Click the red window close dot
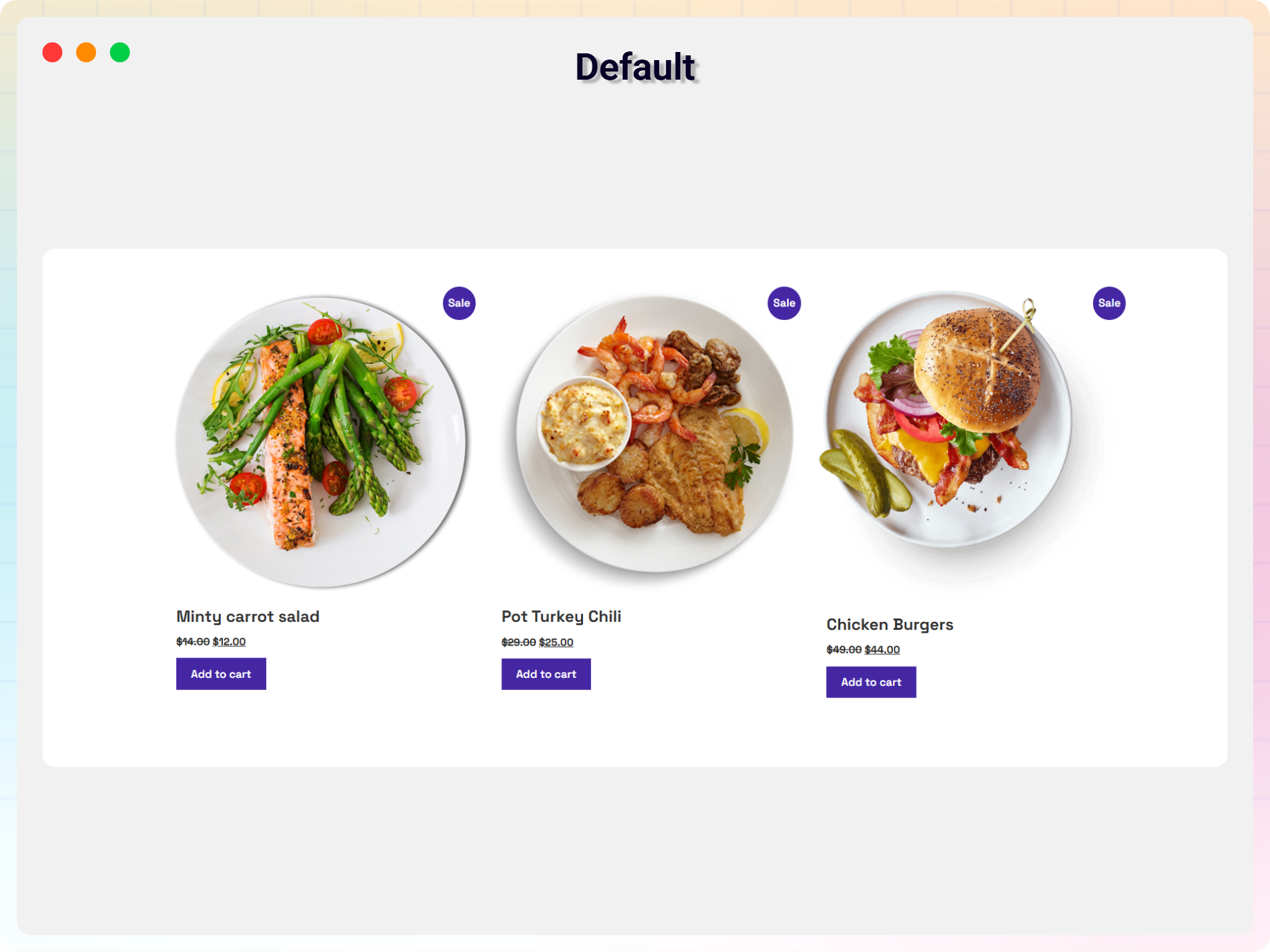This screenshot has height=952, width=1270. 52,52
